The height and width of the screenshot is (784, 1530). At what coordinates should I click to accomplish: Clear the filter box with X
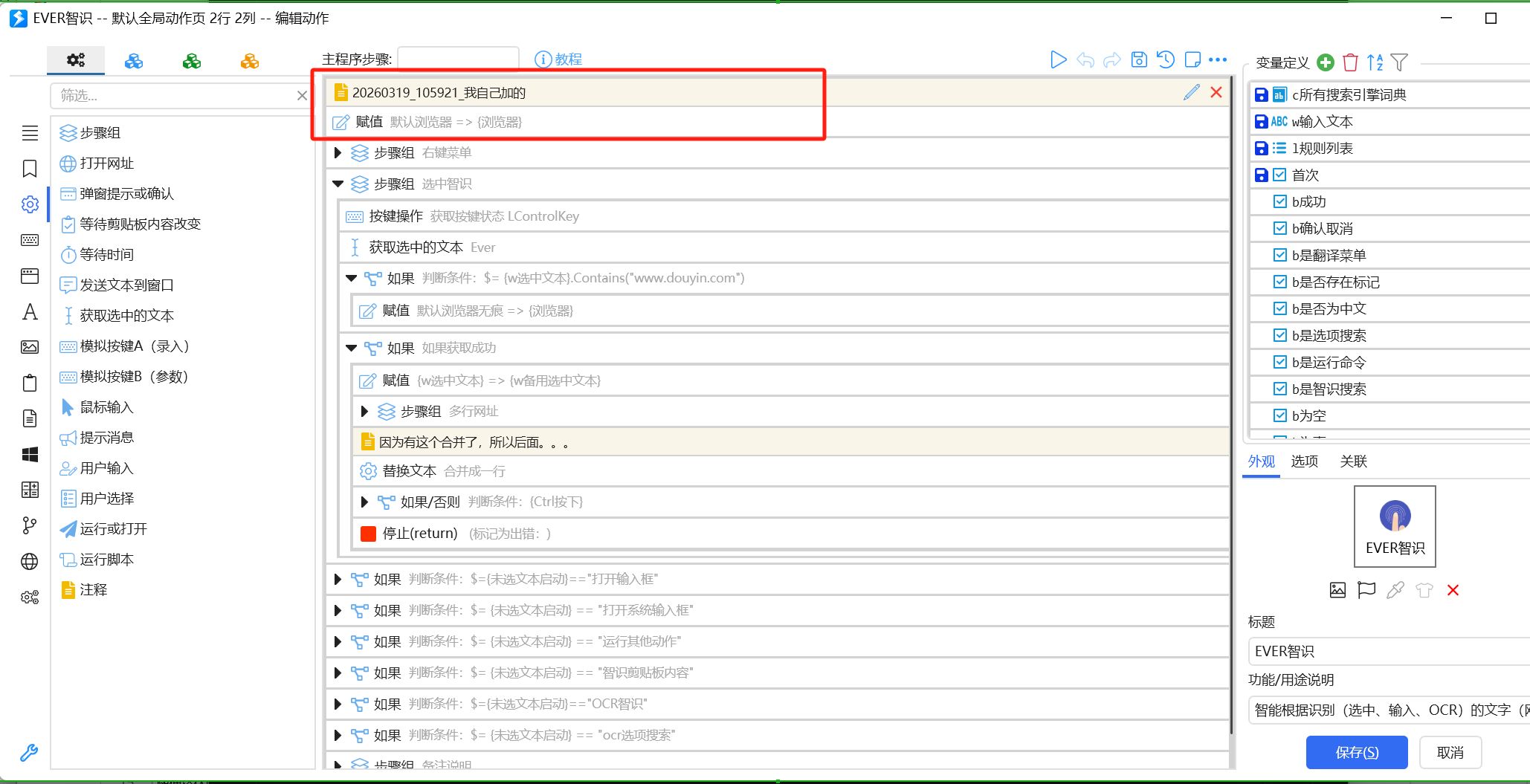[x=301, y=95]
